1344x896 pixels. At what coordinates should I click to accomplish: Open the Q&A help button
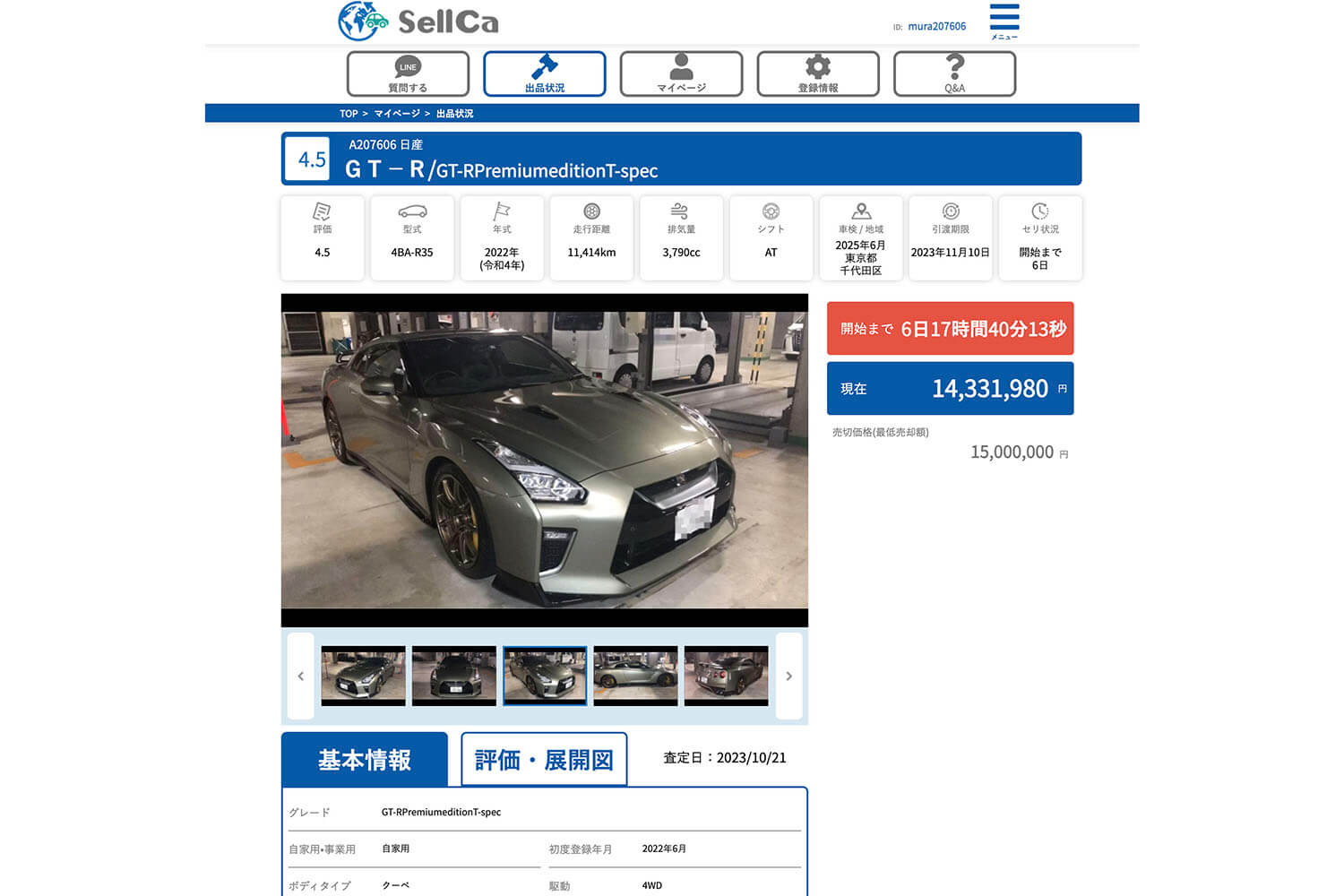pos(954,73)
